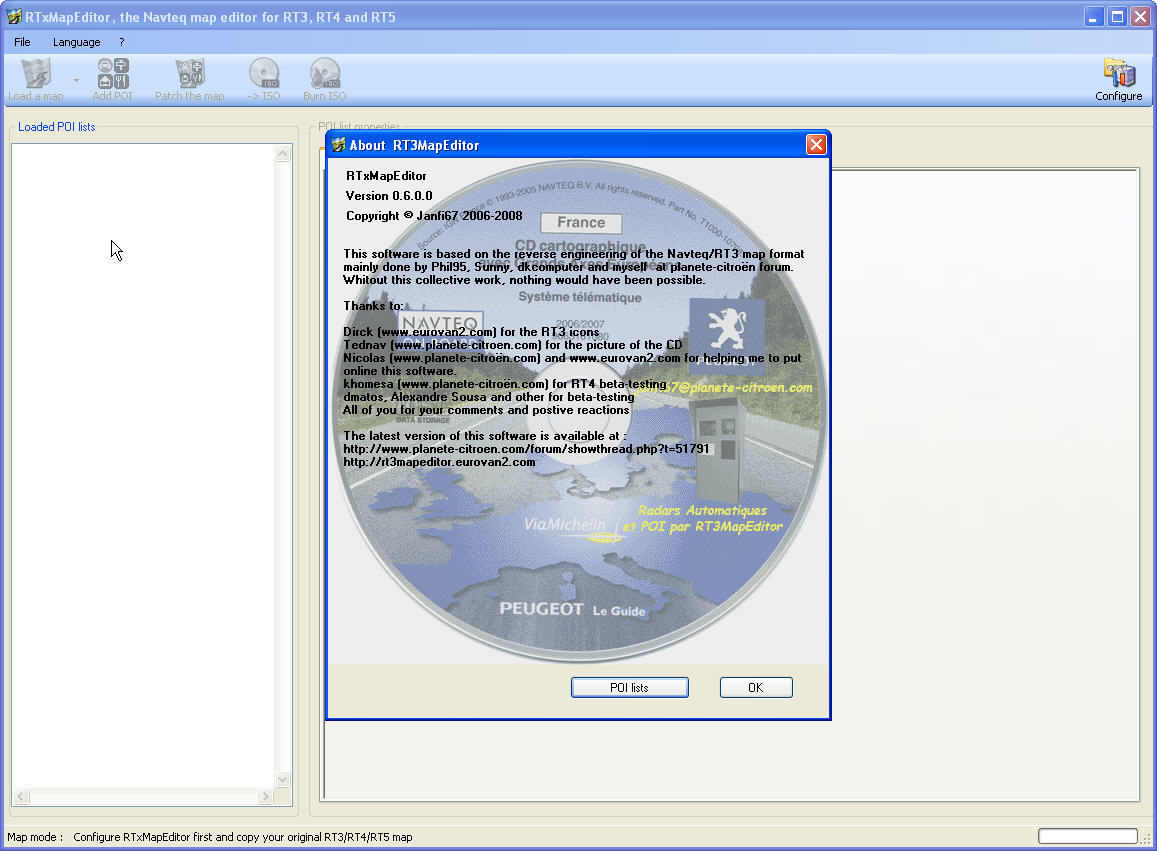Maximize the RTxMapEditor main window

click(1117, 16)
